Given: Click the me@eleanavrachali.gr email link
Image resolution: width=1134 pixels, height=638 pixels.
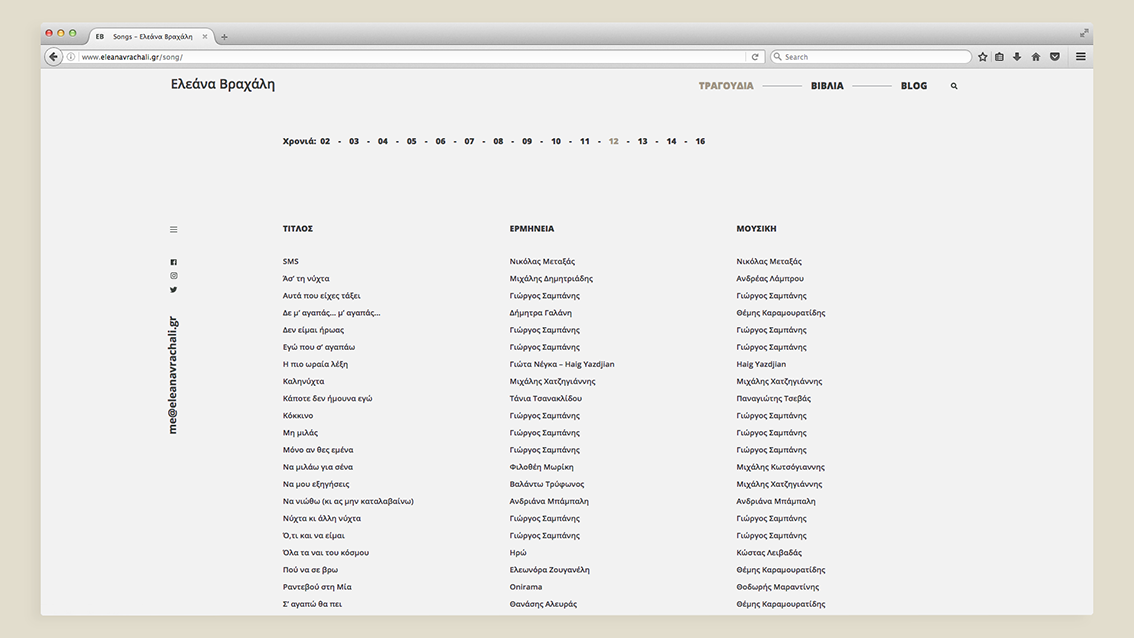Looking at the screenshot, I should coord(173,375).
